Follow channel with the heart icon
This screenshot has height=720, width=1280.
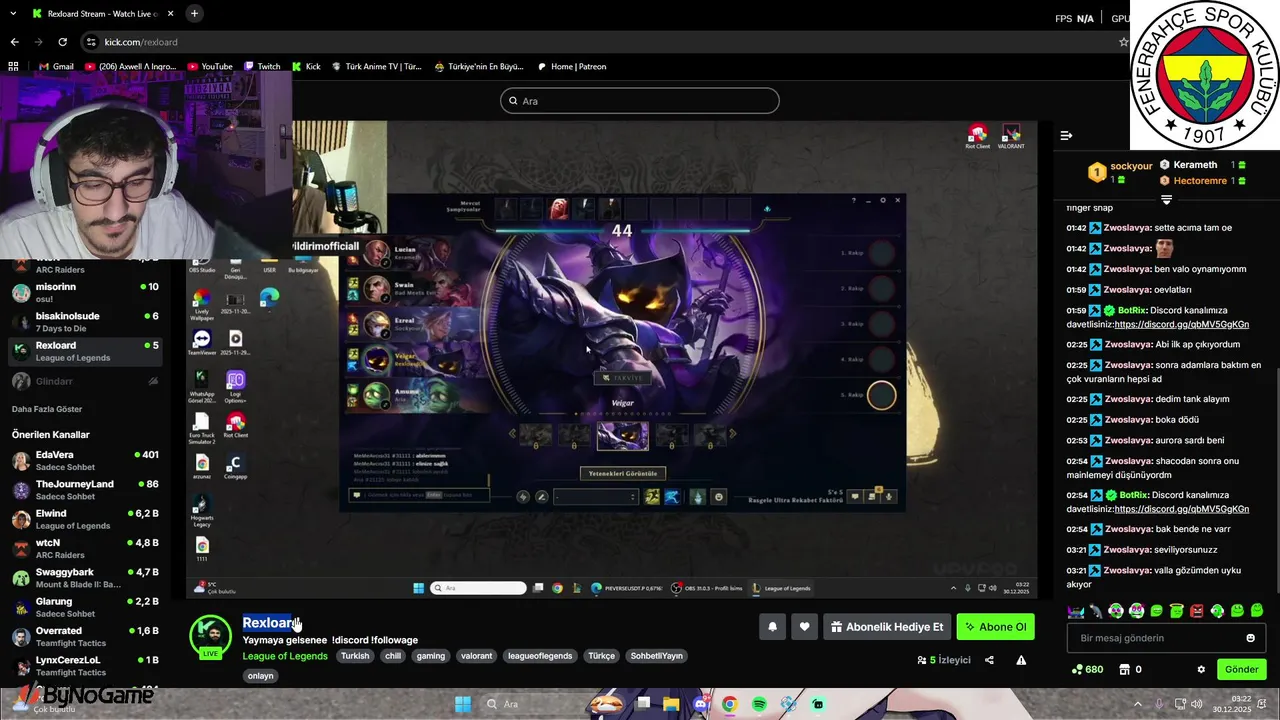804,627
